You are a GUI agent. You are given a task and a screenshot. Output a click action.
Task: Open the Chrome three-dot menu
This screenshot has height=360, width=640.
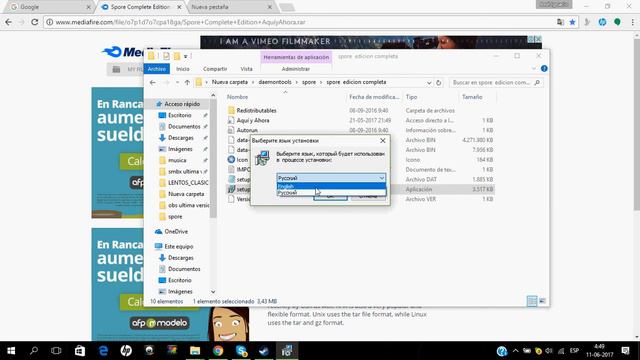pyautogui.click(x=633, y=22)
